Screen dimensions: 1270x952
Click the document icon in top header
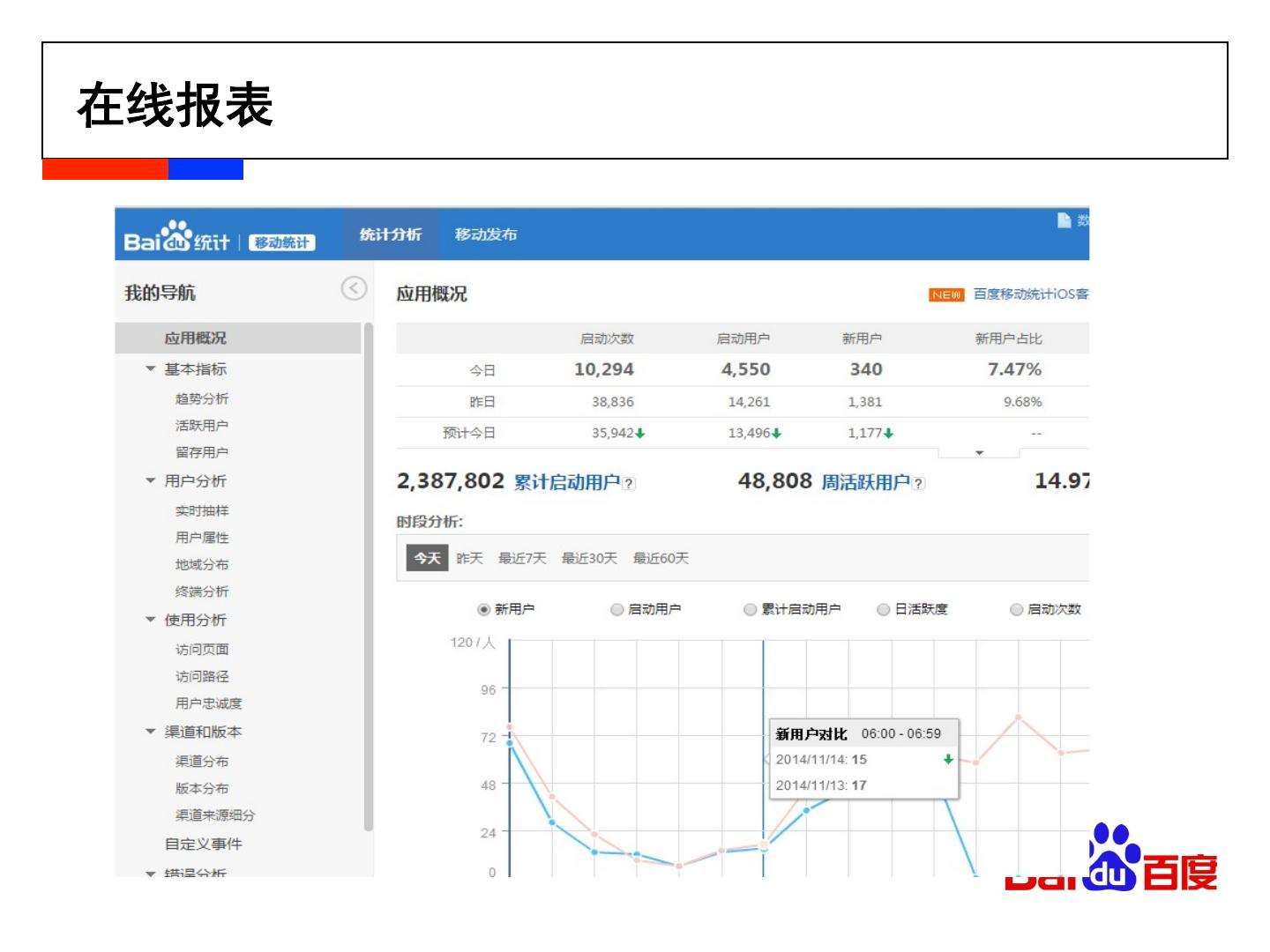click(x=1065, y=220)
